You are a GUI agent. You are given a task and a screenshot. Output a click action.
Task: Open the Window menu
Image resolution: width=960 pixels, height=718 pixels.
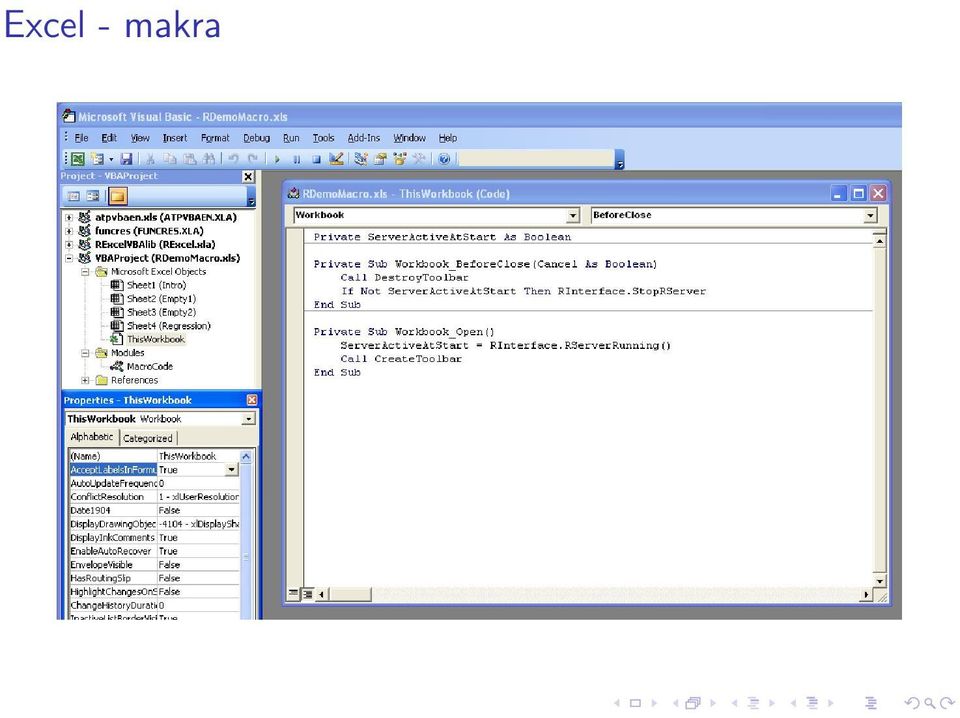click(x=410, y=138)
